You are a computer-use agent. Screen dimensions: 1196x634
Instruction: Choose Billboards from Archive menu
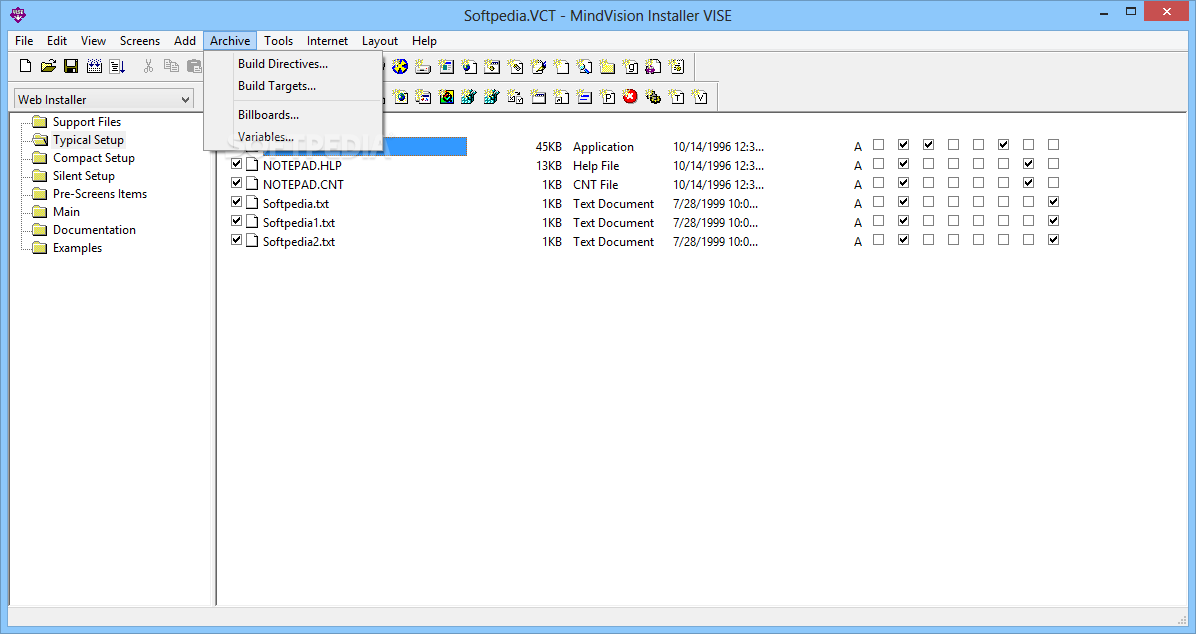point(293,115)
